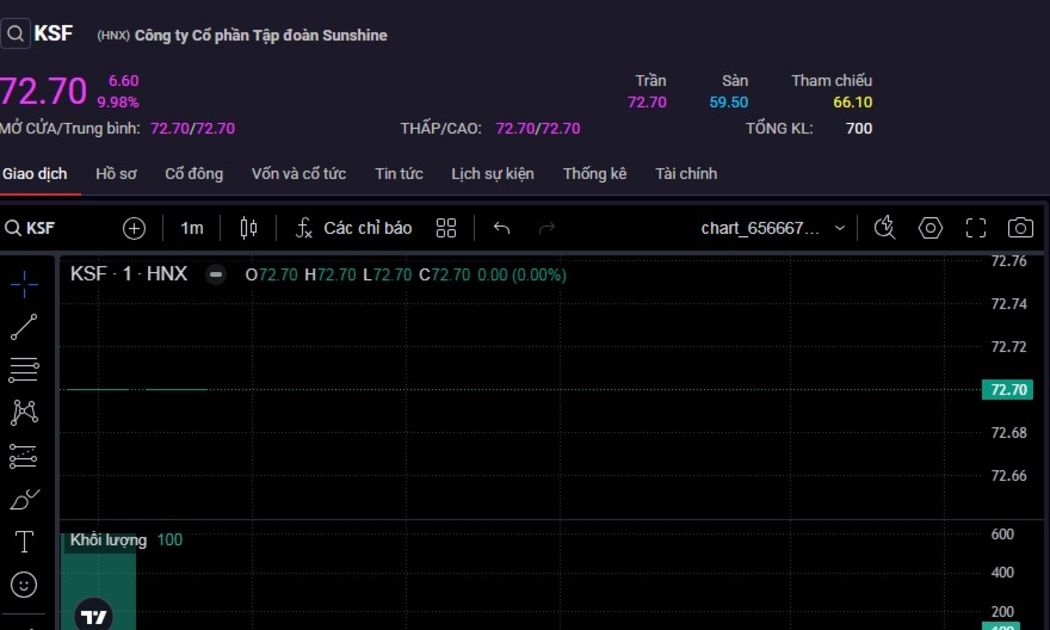Open the emoji icons tool
The height and width of the screenshot is (630, 1050).
tap(24, 585)
